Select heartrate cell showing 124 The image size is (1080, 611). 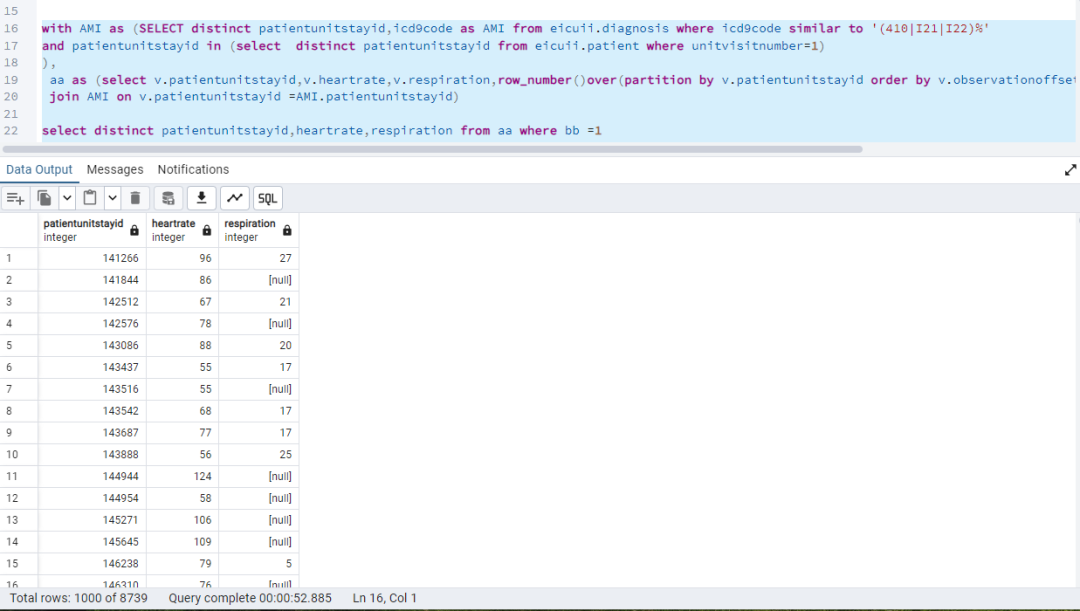point(182,476)
